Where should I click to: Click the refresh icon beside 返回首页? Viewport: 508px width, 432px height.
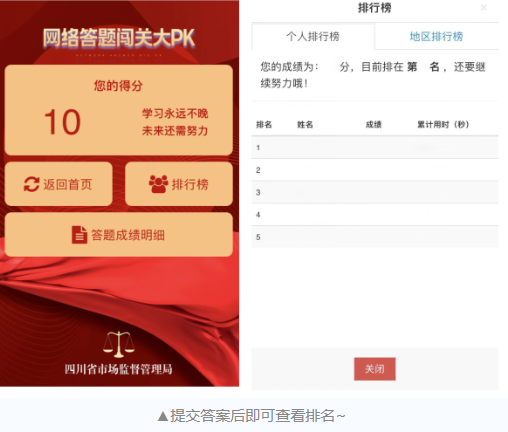[32, 184]
